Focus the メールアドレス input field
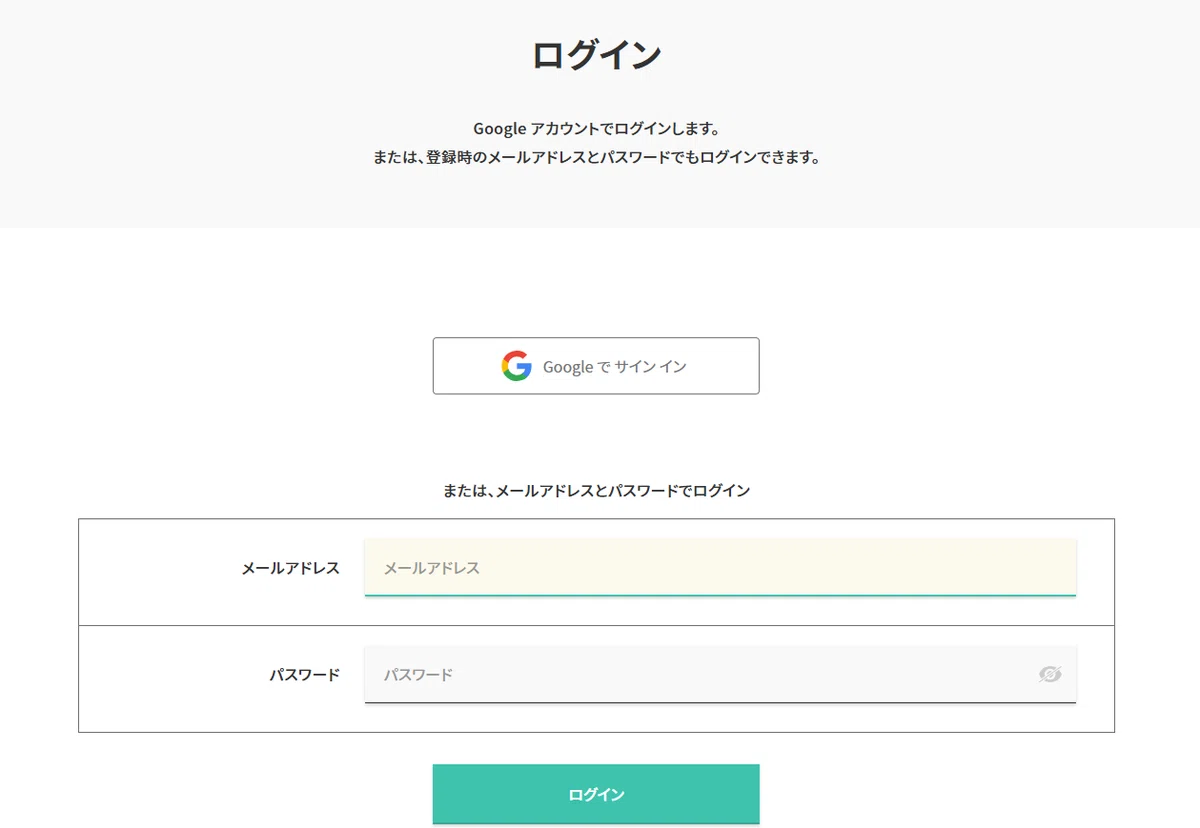Screen dimensions: 1200x828 [720, 567]
